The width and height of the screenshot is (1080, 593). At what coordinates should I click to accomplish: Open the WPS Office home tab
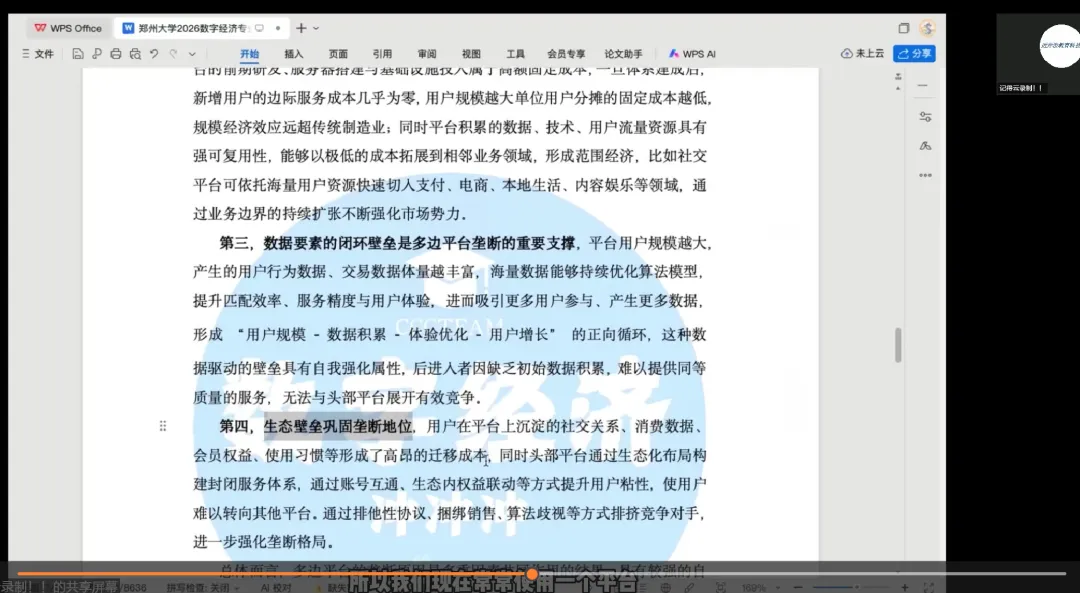68,28
